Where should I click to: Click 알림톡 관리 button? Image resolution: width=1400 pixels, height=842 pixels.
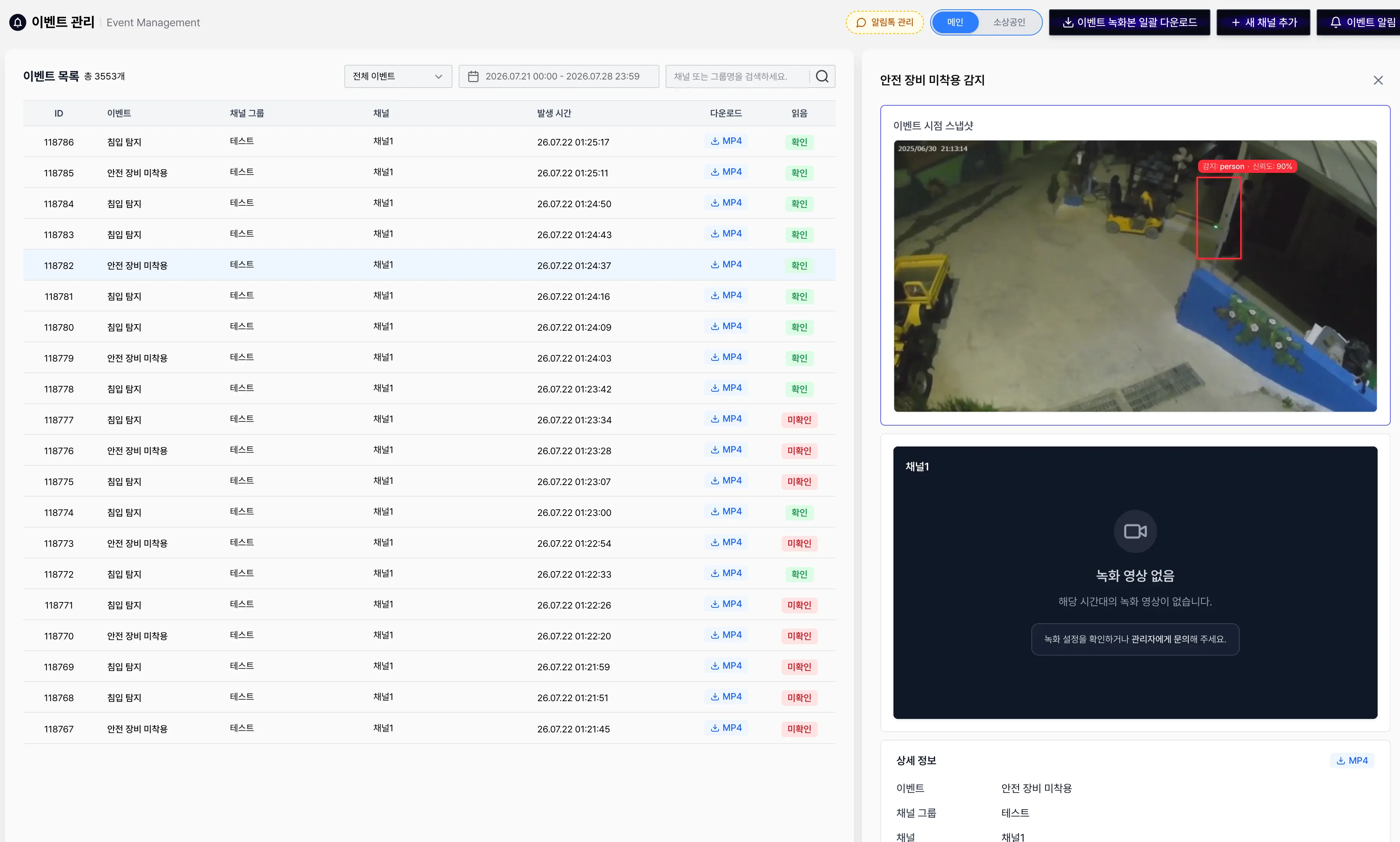(x=885, y=22)
